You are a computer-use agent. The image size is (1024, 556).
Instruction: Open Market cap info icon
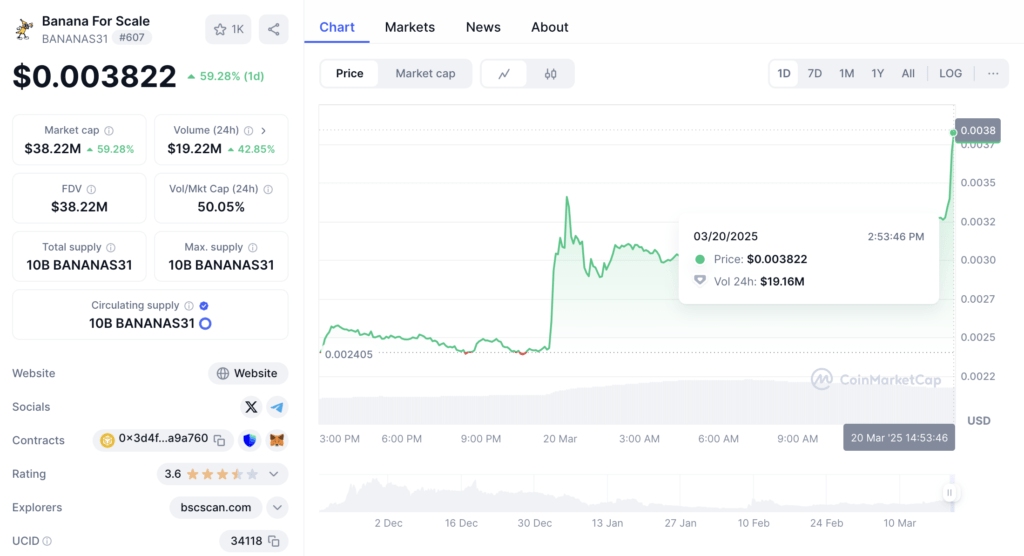[x=109, y=131]
